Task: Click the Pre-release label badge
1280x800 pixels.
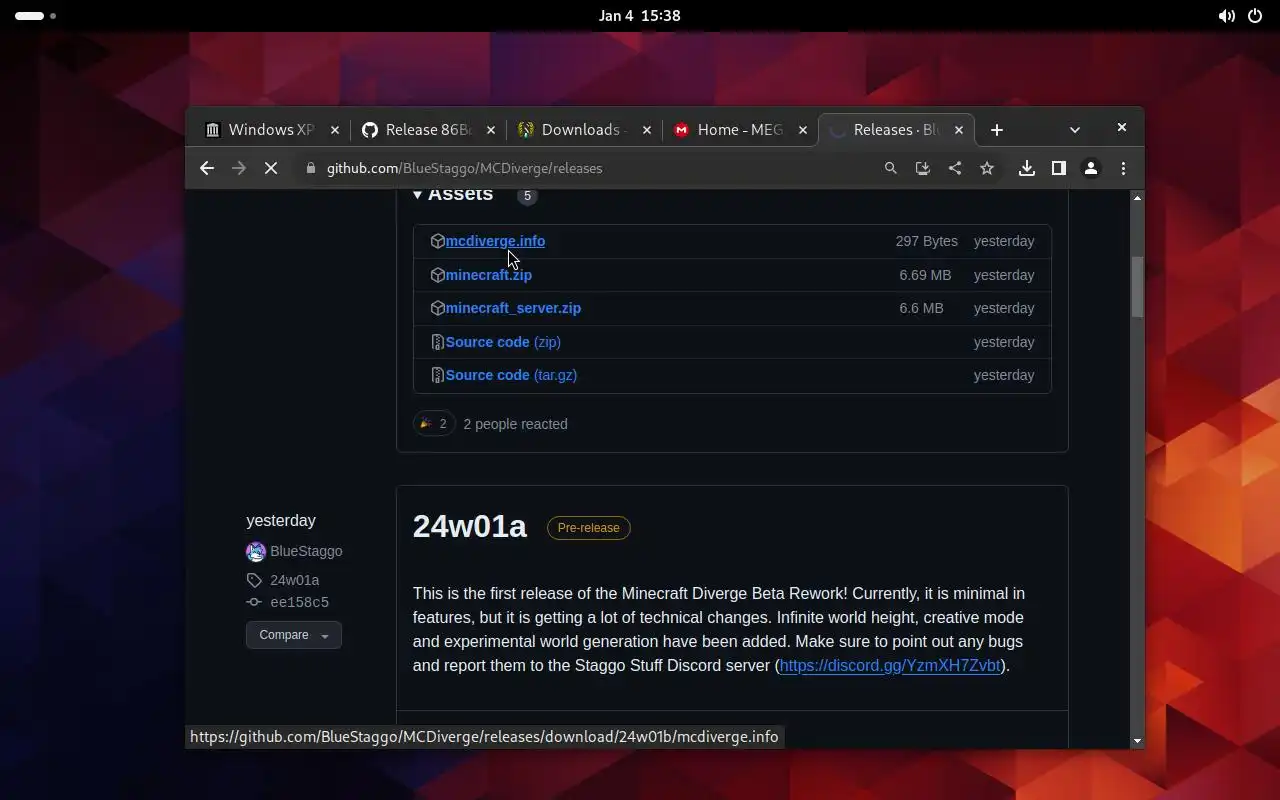Action: pyautogui.click(x=588, y=528)
